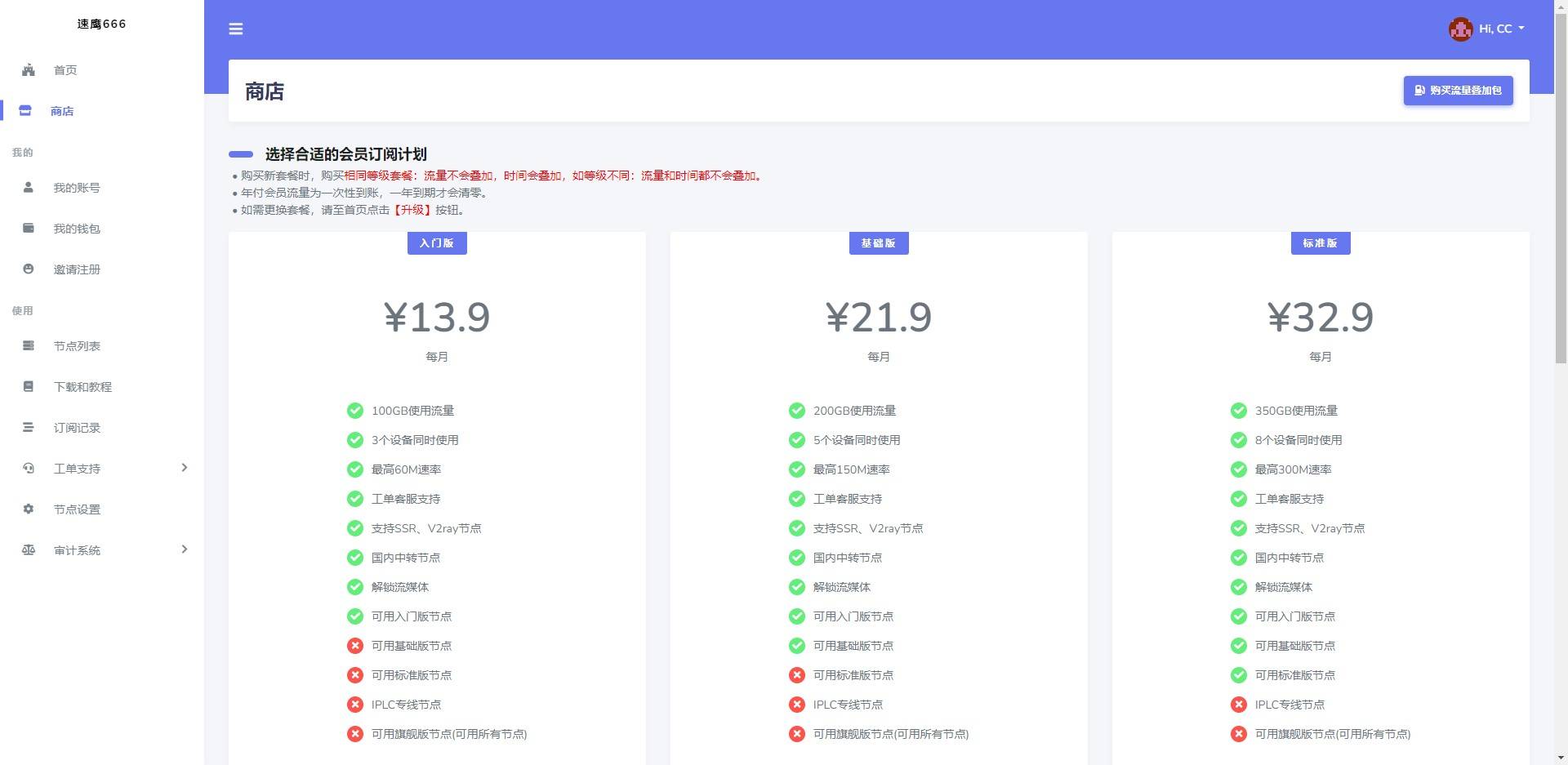Open 订阅记录 via the list icon

(29, 427)
